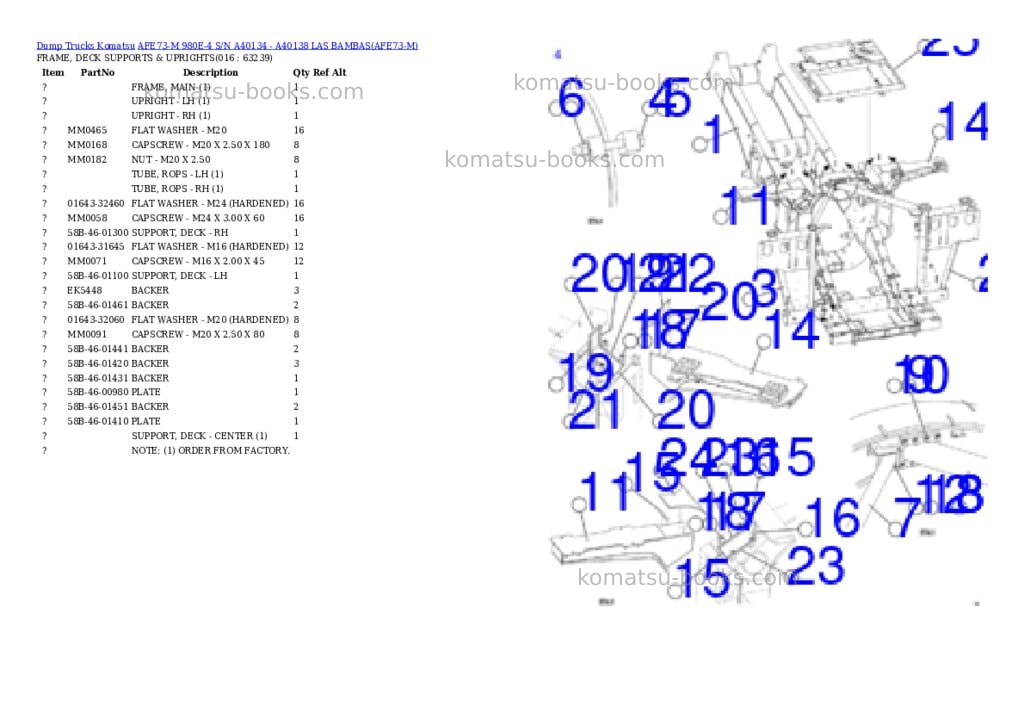Select 'SUPPORT, DECK - CENTER (1)' description
This screenshot has height=725, width=1024.
[x=199, y=436]
